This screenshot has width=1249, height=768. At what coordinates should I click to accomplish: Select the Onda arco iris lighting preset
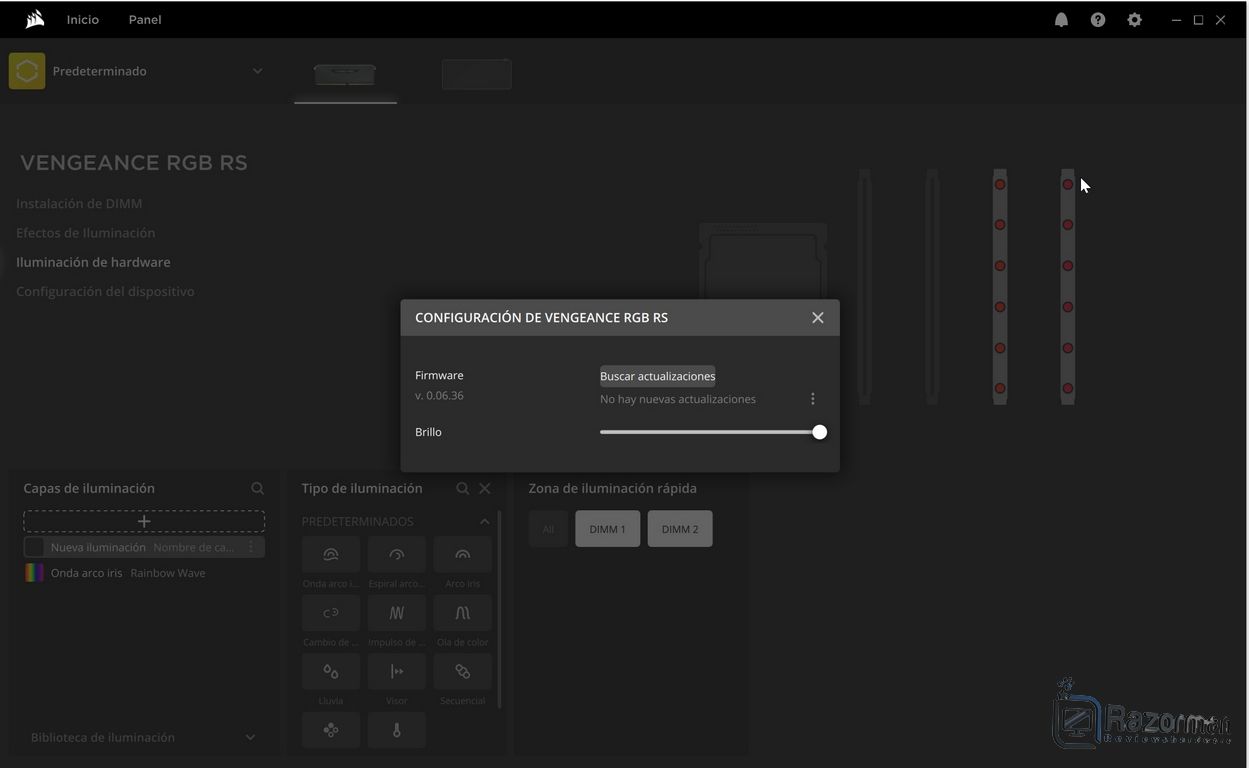(x=331, y=555)
